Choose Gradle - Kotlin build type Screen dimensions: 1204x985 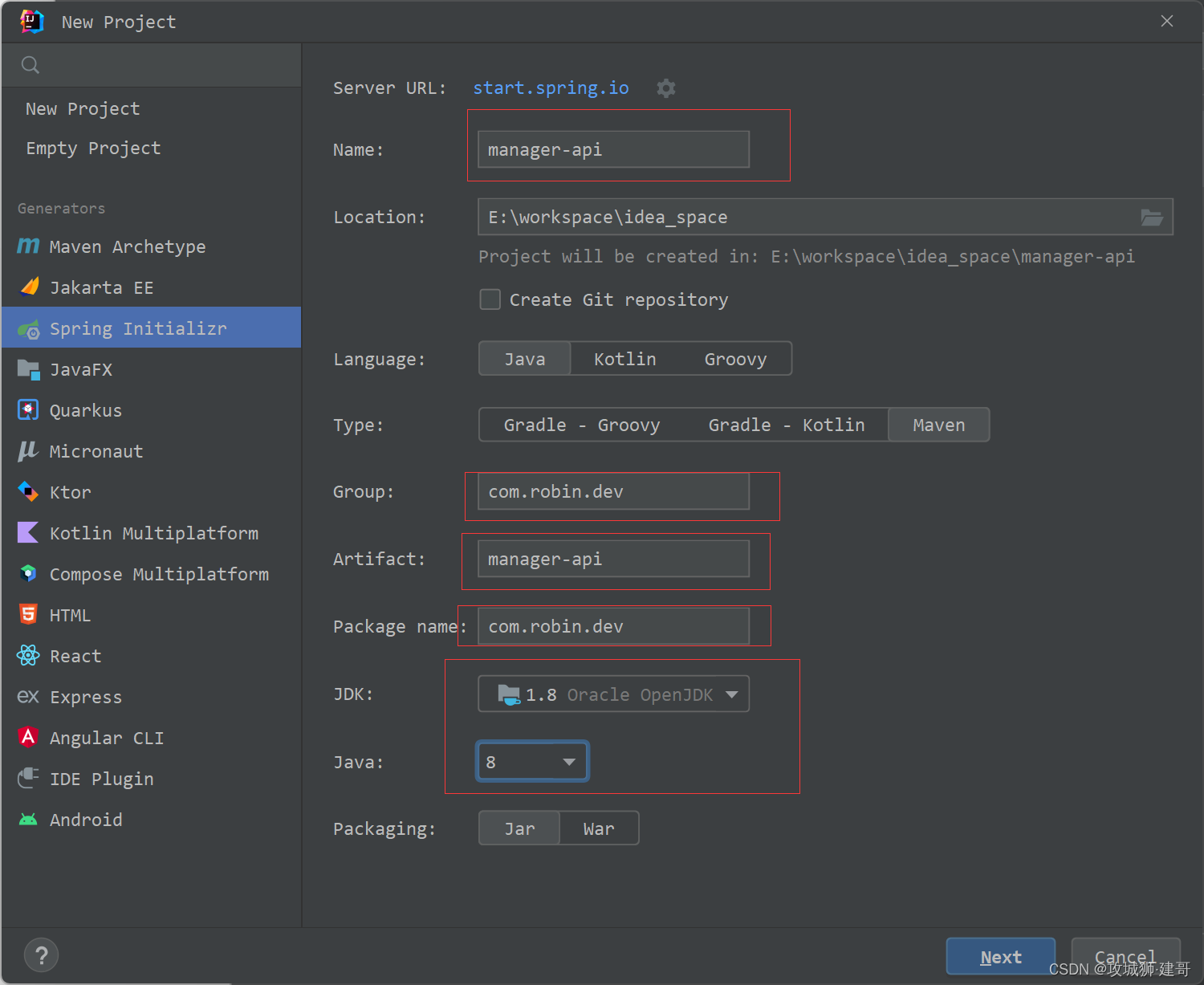click(787, 425)
